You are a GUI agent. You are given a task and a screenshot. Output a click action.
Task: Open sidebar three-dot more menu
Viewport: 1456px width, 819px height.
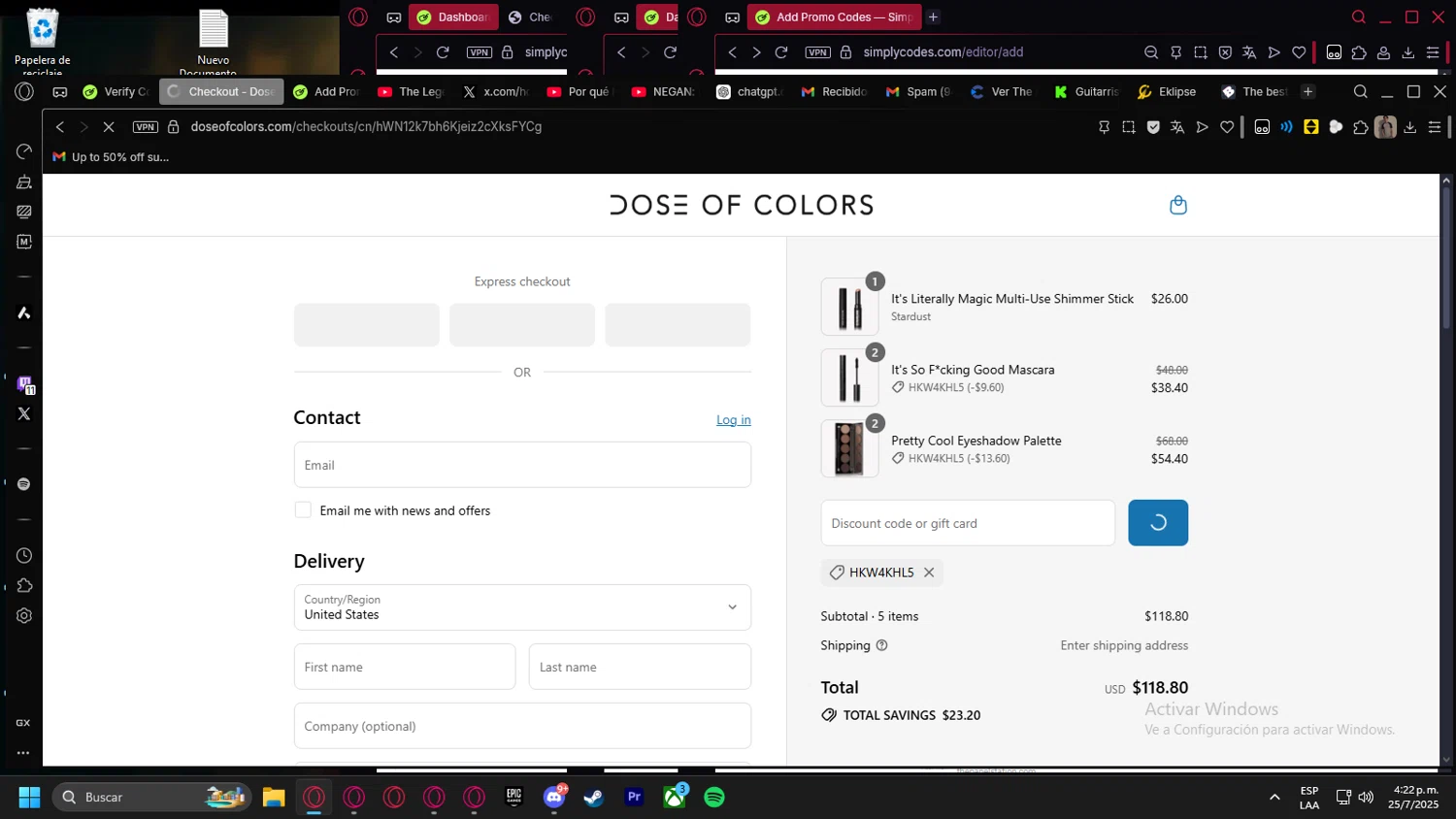23,753
